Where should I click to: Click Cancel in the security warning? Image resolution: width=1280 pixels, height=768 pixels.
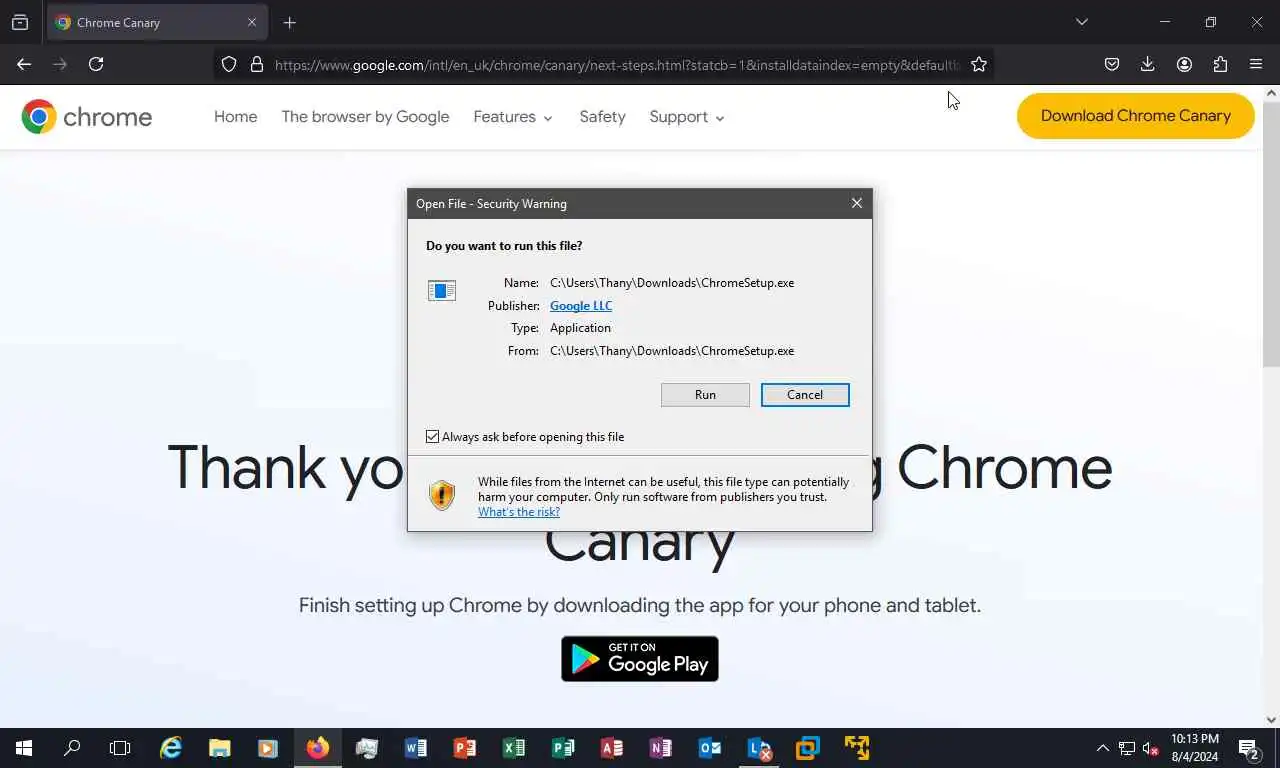tap(805, 395)
